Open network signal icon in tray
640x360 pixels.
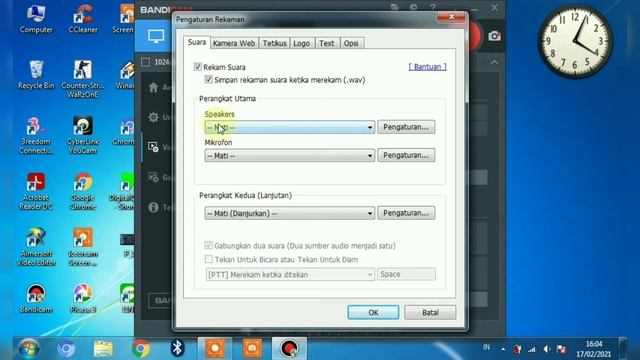(x=532, y=349)
